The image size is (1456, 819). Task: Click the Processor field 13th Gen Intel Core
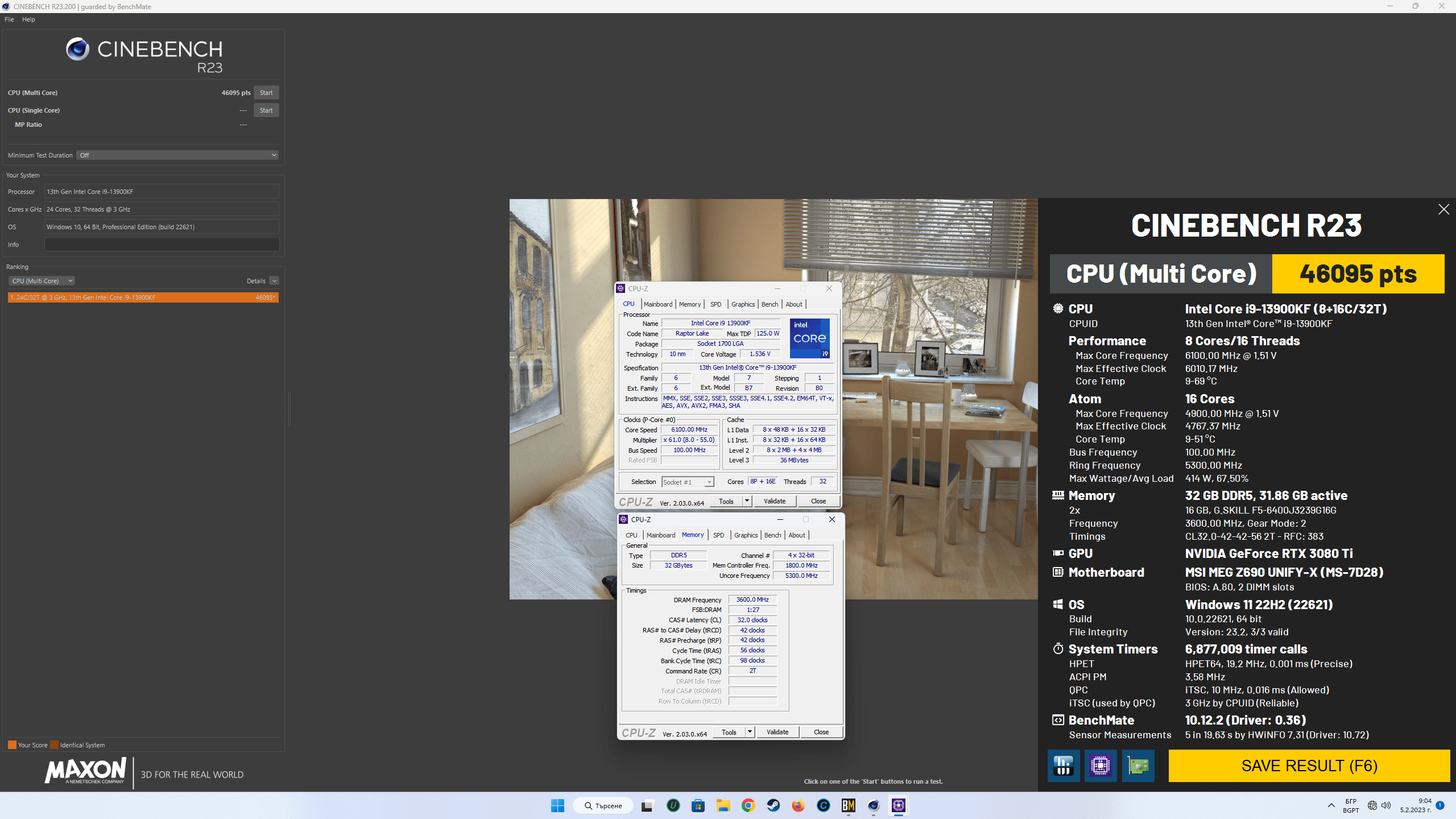click(162, 192)
